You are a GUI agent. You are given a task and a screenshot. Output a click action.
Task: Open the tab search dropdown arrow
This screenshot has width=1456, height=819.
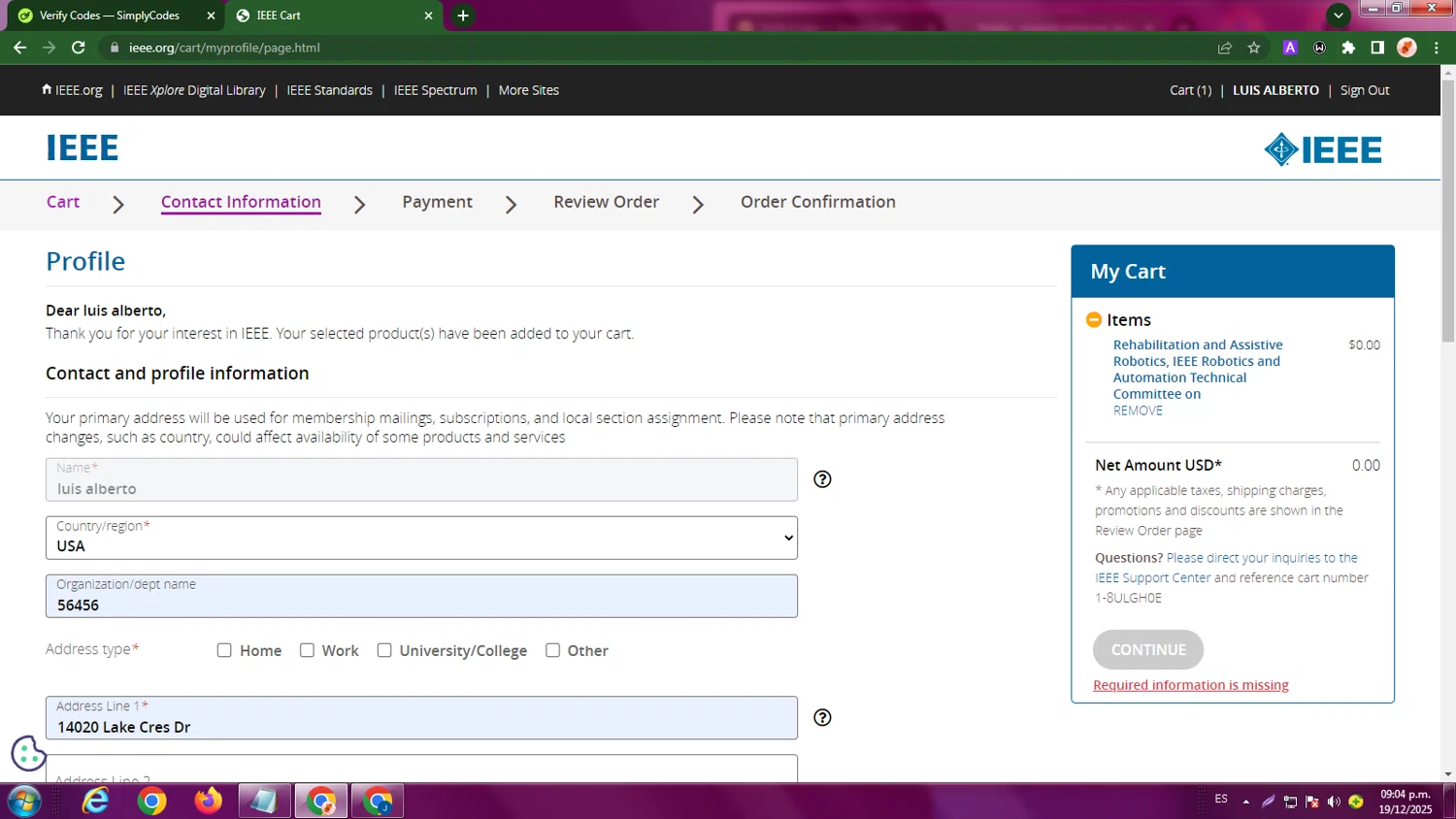click(x=1339, y=16)
